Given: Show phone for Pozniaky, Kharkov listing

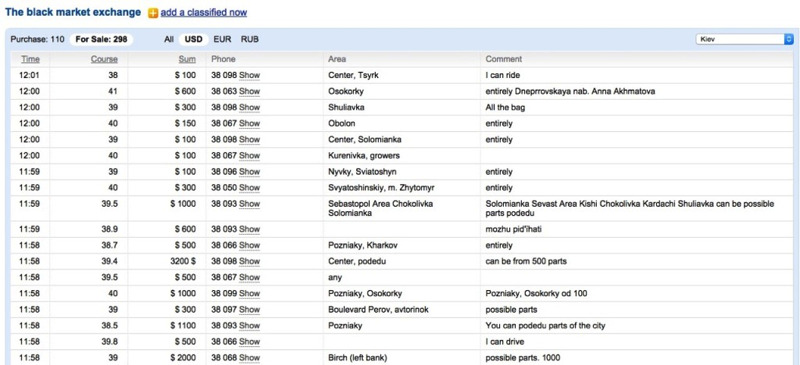Looking at the screenshot, I should click(x=249, y=246).
